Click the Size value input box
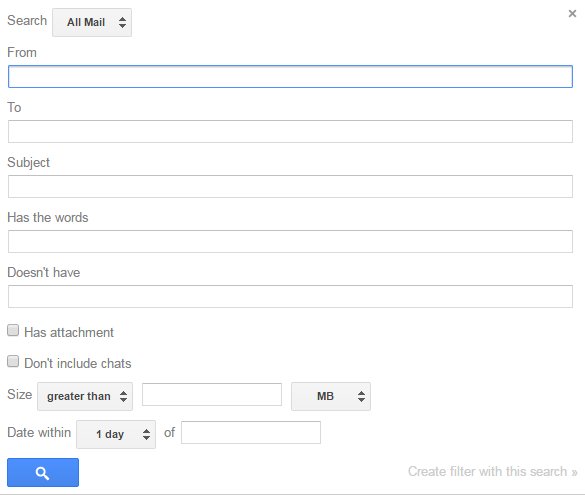The width and height of the screenshot is (585, 495). (x=212, y=394)
